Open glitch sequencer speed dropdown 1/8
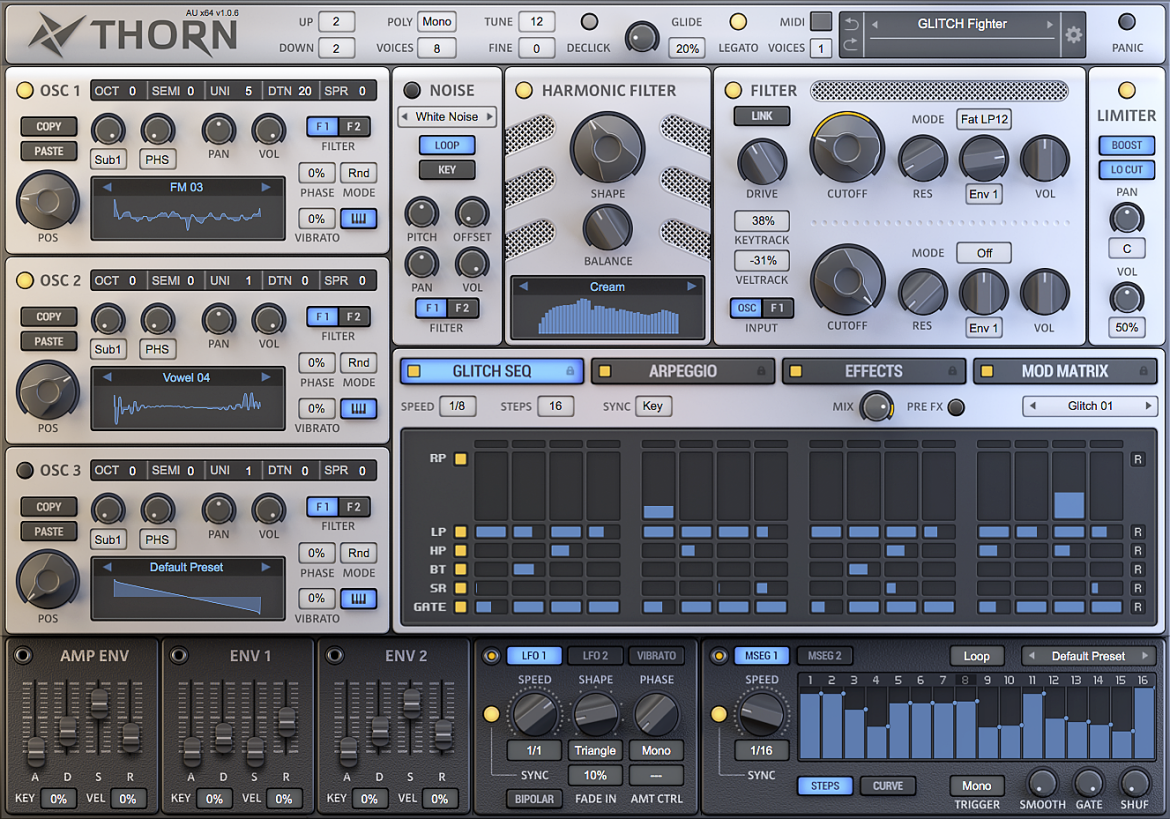Image resolution: width=1170 pixels, height=819 pixels. pos(457,406)
